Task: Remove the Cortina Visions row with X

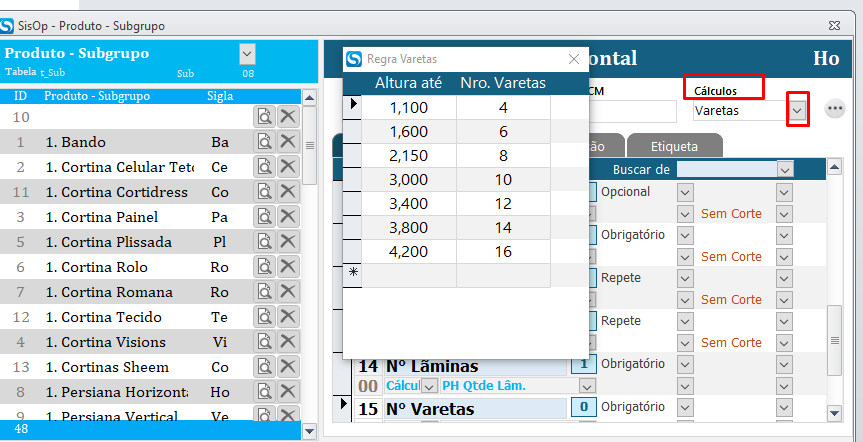Action: tap(288, 342)
